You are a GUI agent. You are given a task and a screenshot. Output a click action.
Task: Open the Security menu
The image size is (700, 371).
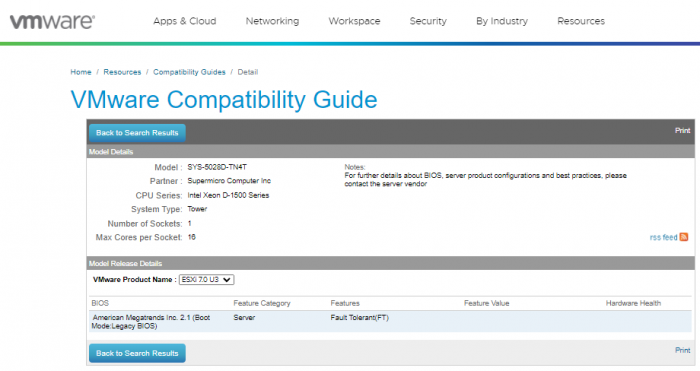click(x=428, y=21)
